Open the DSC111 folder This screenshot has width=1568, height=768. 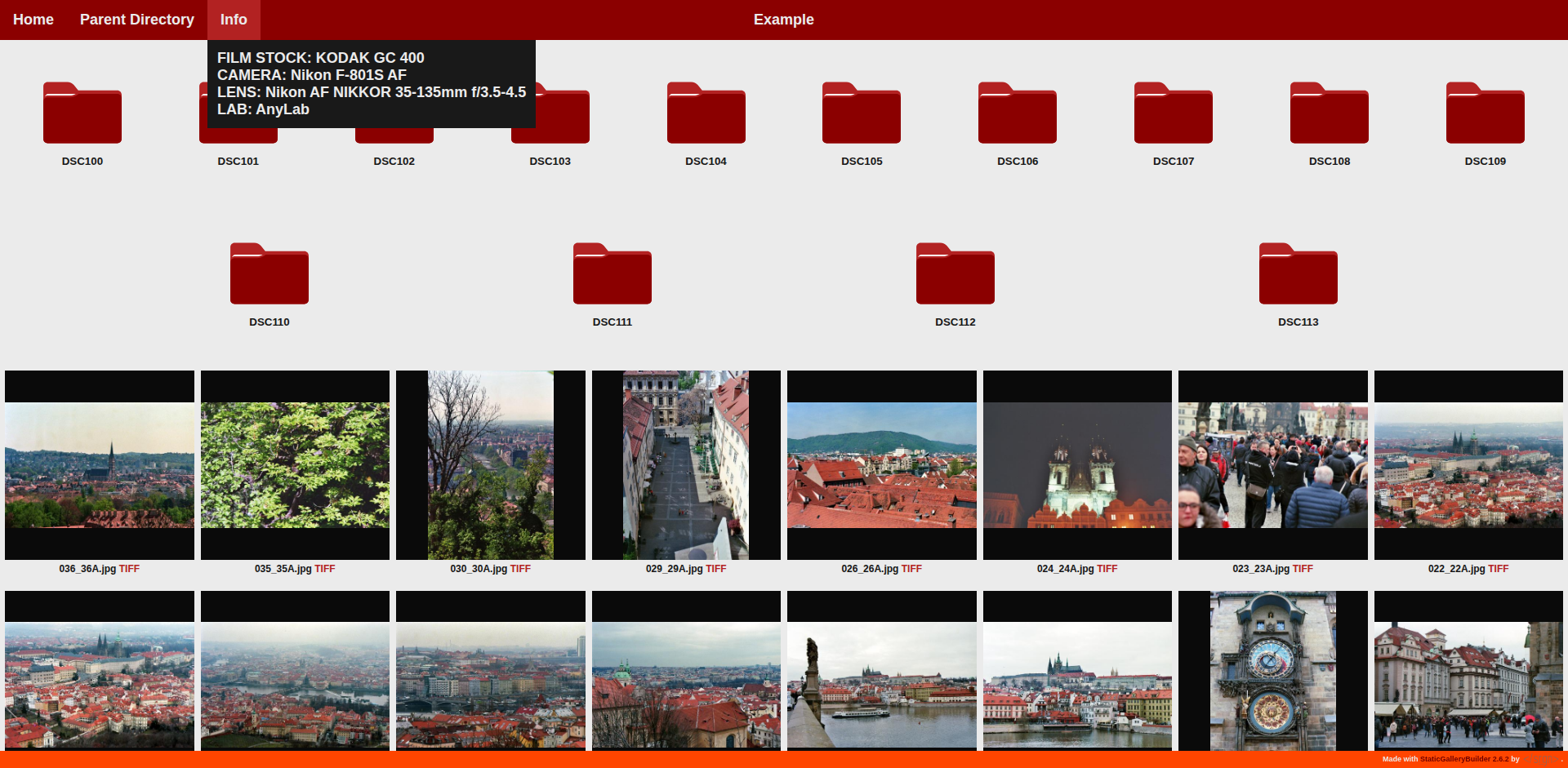click(x=612, y=274)
